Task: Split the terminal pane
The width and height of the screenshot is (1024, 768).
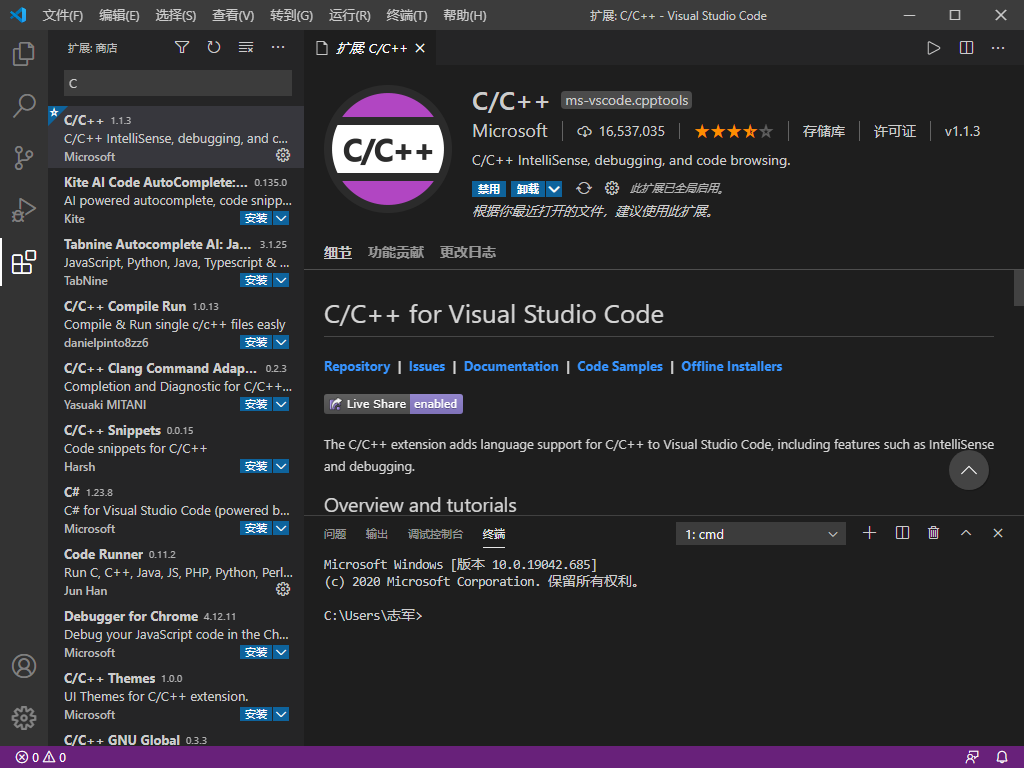Action: coord(902,533)
